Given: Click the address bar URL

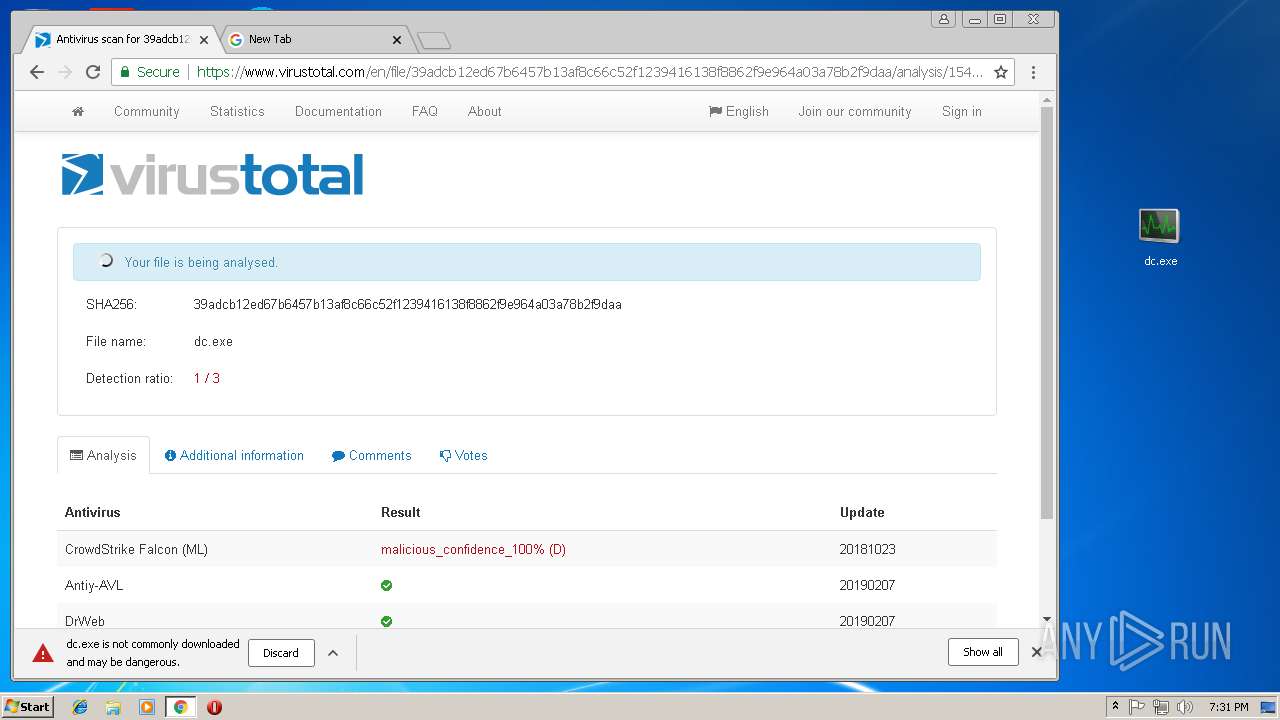Looking at the screenshot, I should [x=589, y=72].
